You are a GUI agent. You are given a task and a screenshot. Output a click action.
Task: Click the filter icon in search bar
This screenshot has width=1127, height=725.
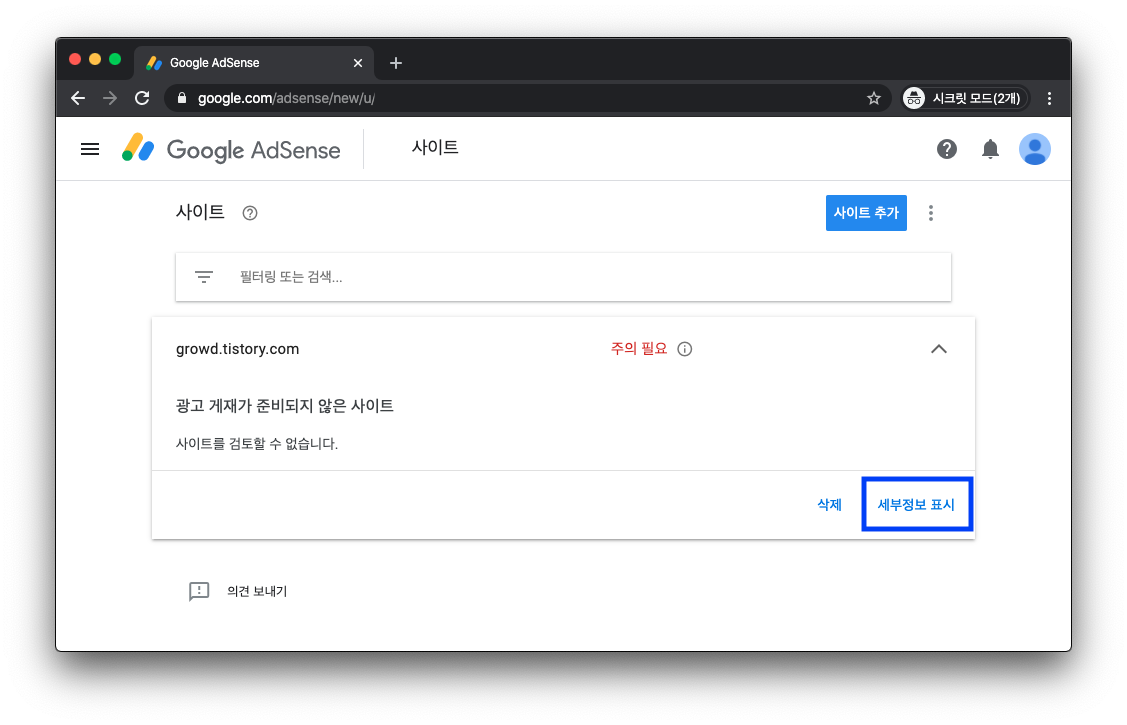pyautogui.click(x=204, y=277)
